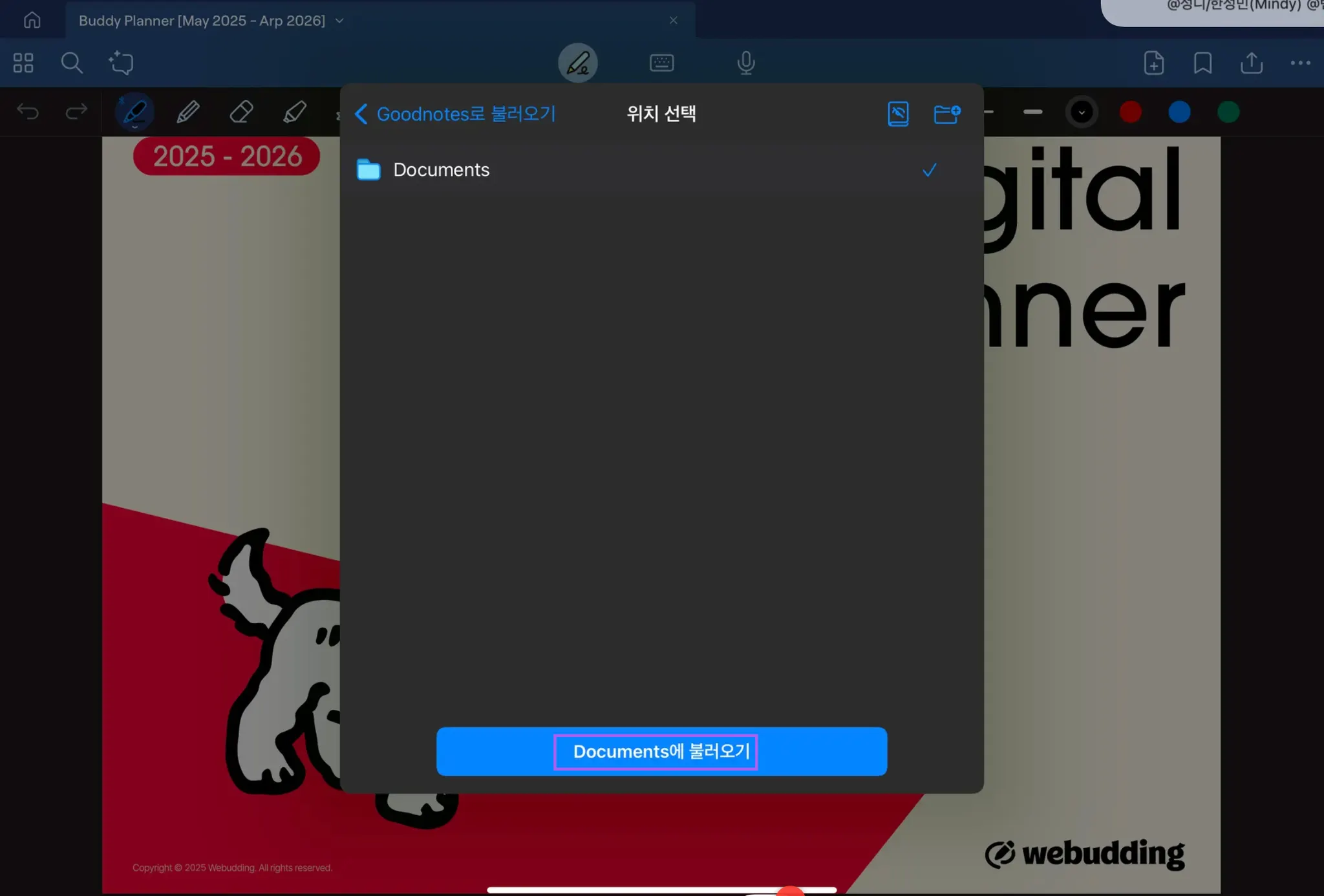Select the fountain pen tool
The image size is (1324, 896).
134,112
